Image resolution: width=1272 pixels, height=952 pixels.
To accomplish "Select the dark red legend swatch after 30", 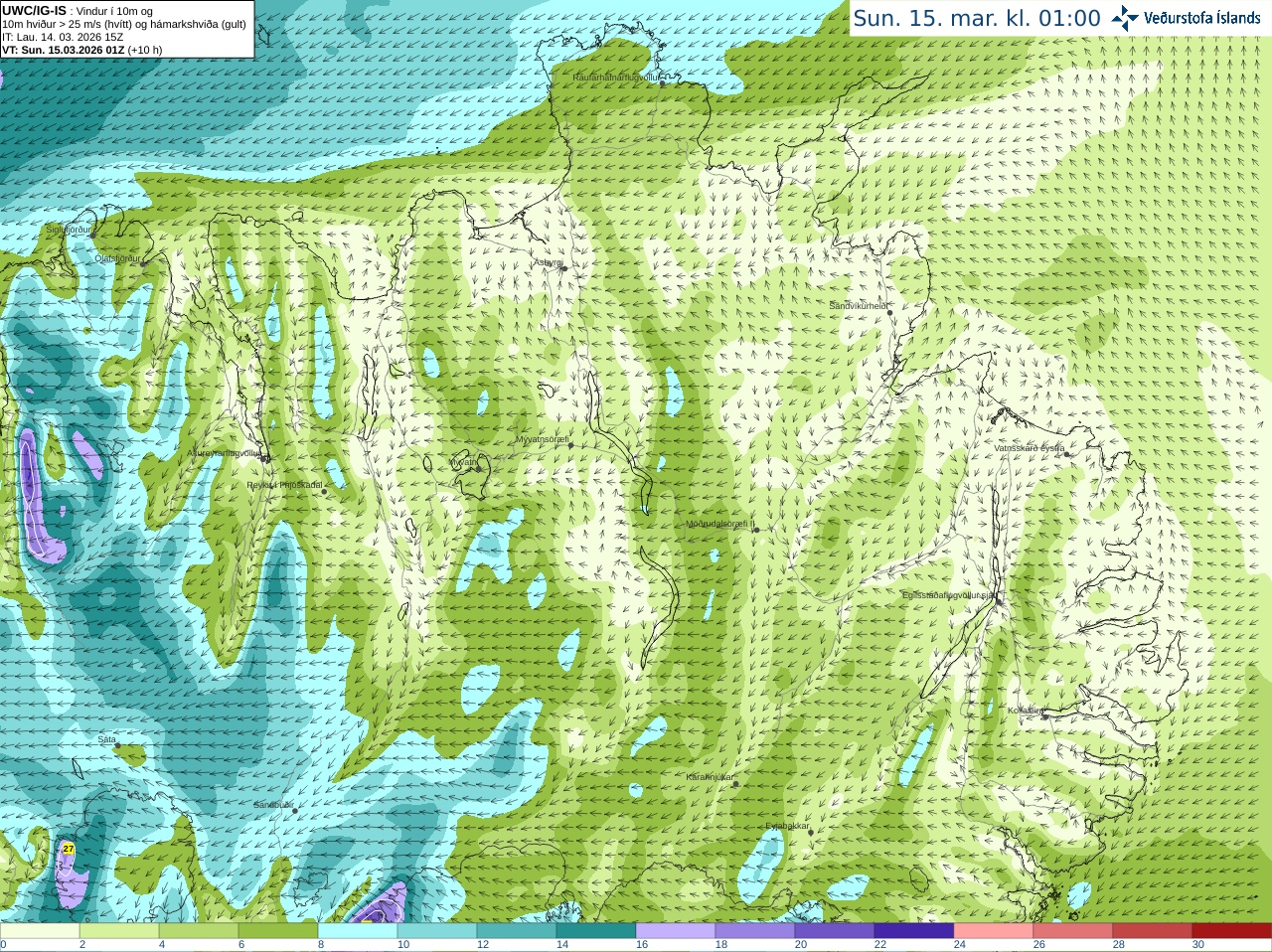I will (x=1232, y=931).
